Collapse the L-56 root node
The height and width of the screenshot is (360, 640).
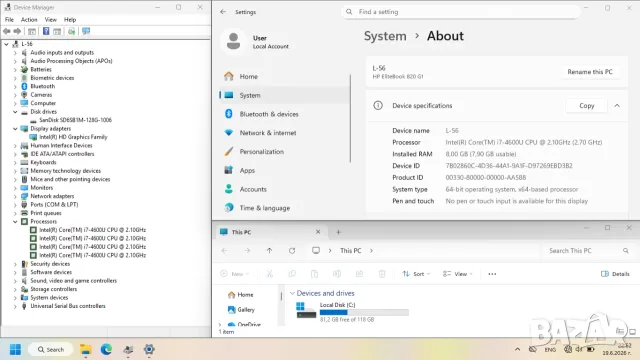coord(7,44)
